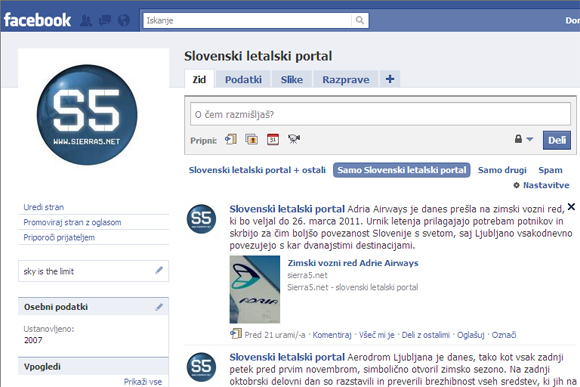Image resolution: width=580 pixels, height=387 pixels.
Task: Click sierra5.net domain text
Action: click(x=307, y=275)
